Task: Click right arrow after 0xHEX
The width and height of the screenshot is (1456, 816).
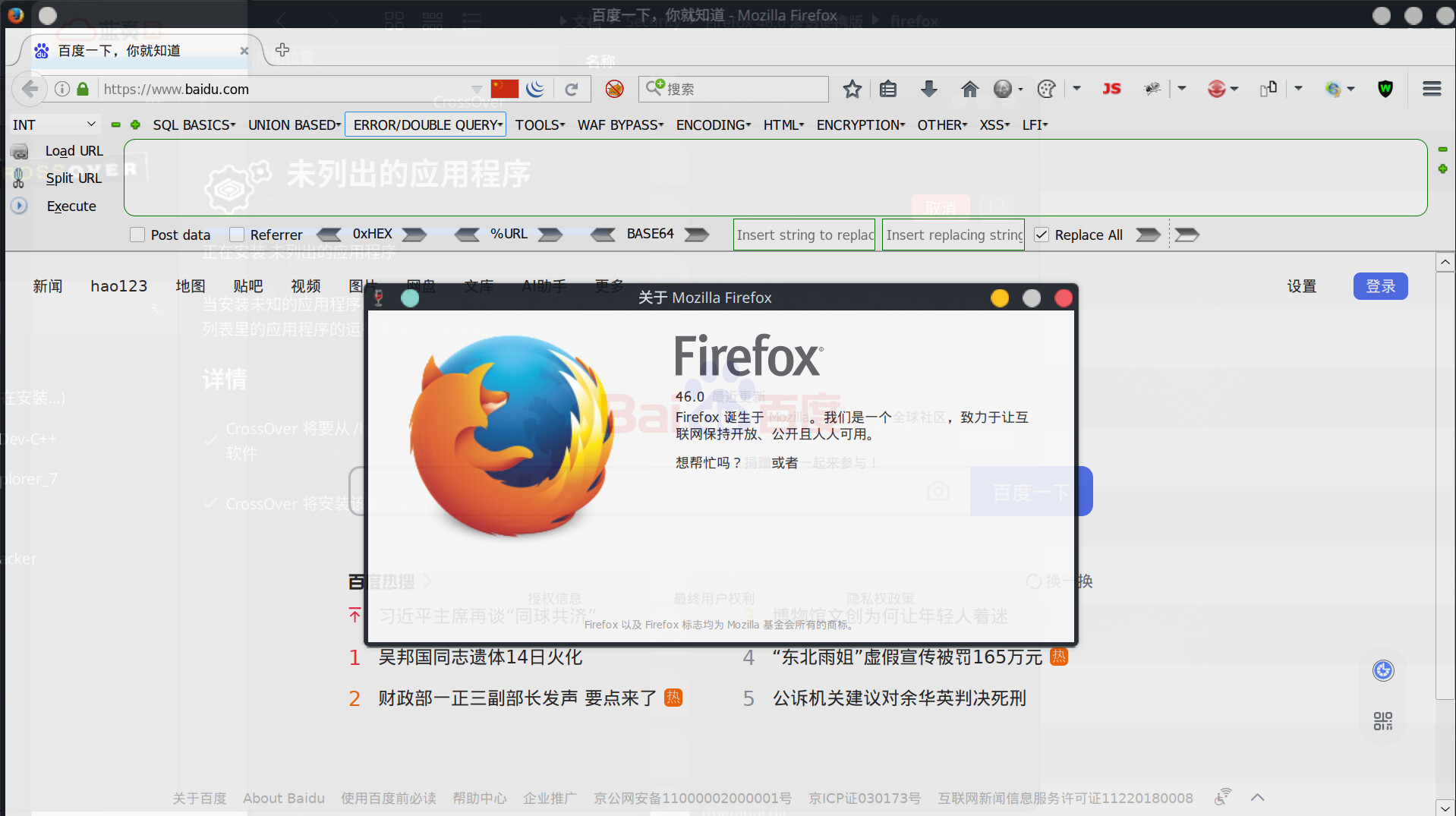Action: (x=414, y=235)
